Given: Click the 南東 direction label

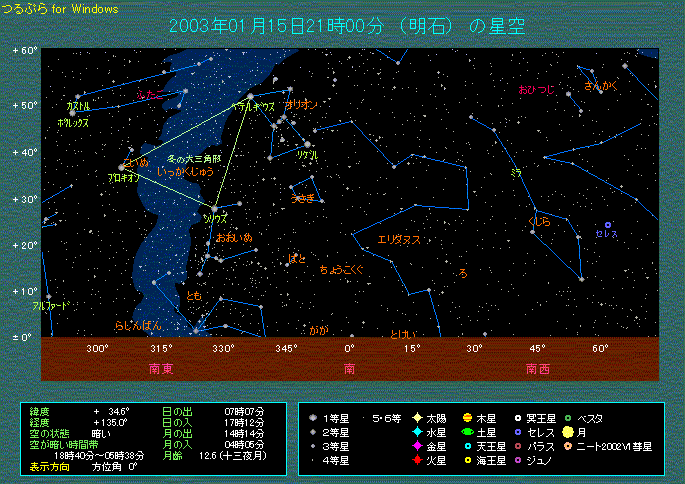Looking at the screenshot, I should pos(161,369).
